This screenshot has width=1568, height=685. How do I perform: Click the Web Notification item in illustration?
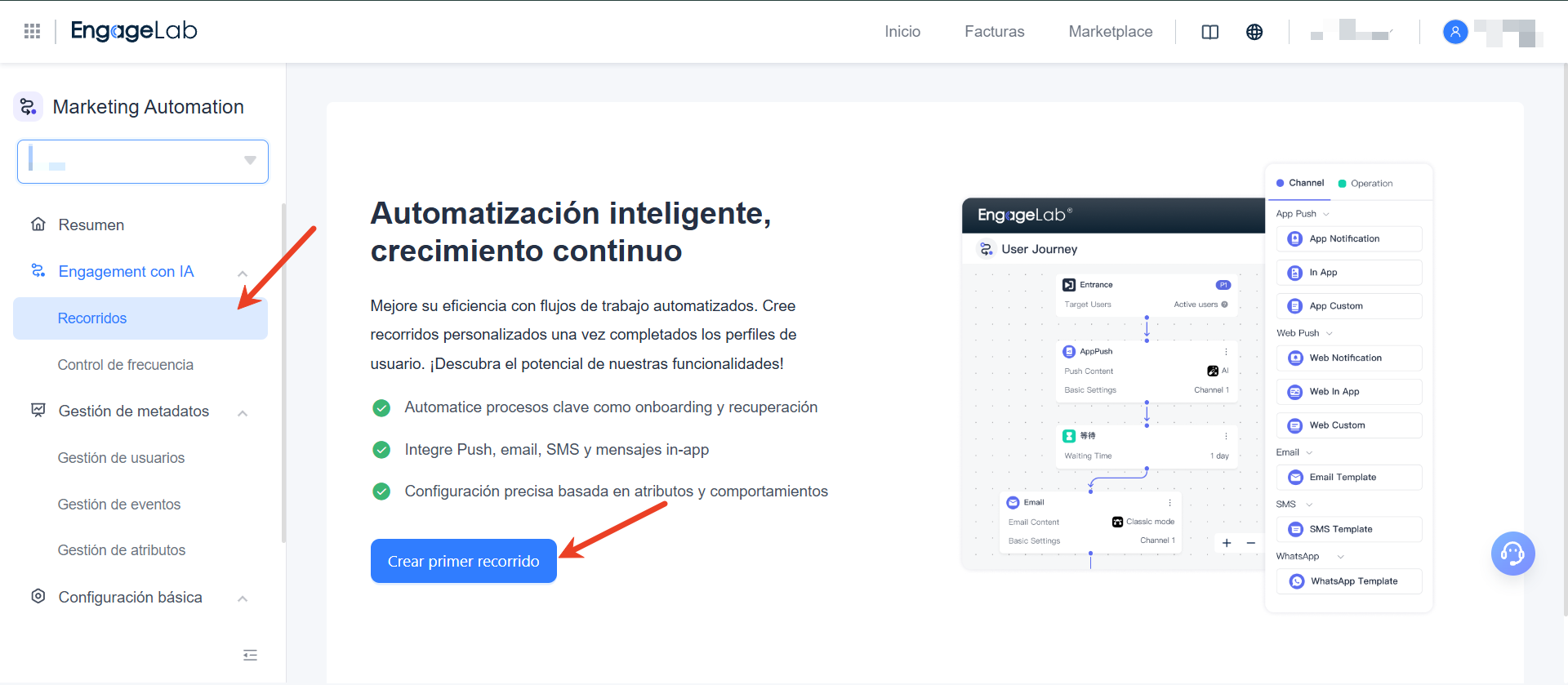tap(1349, 358)
